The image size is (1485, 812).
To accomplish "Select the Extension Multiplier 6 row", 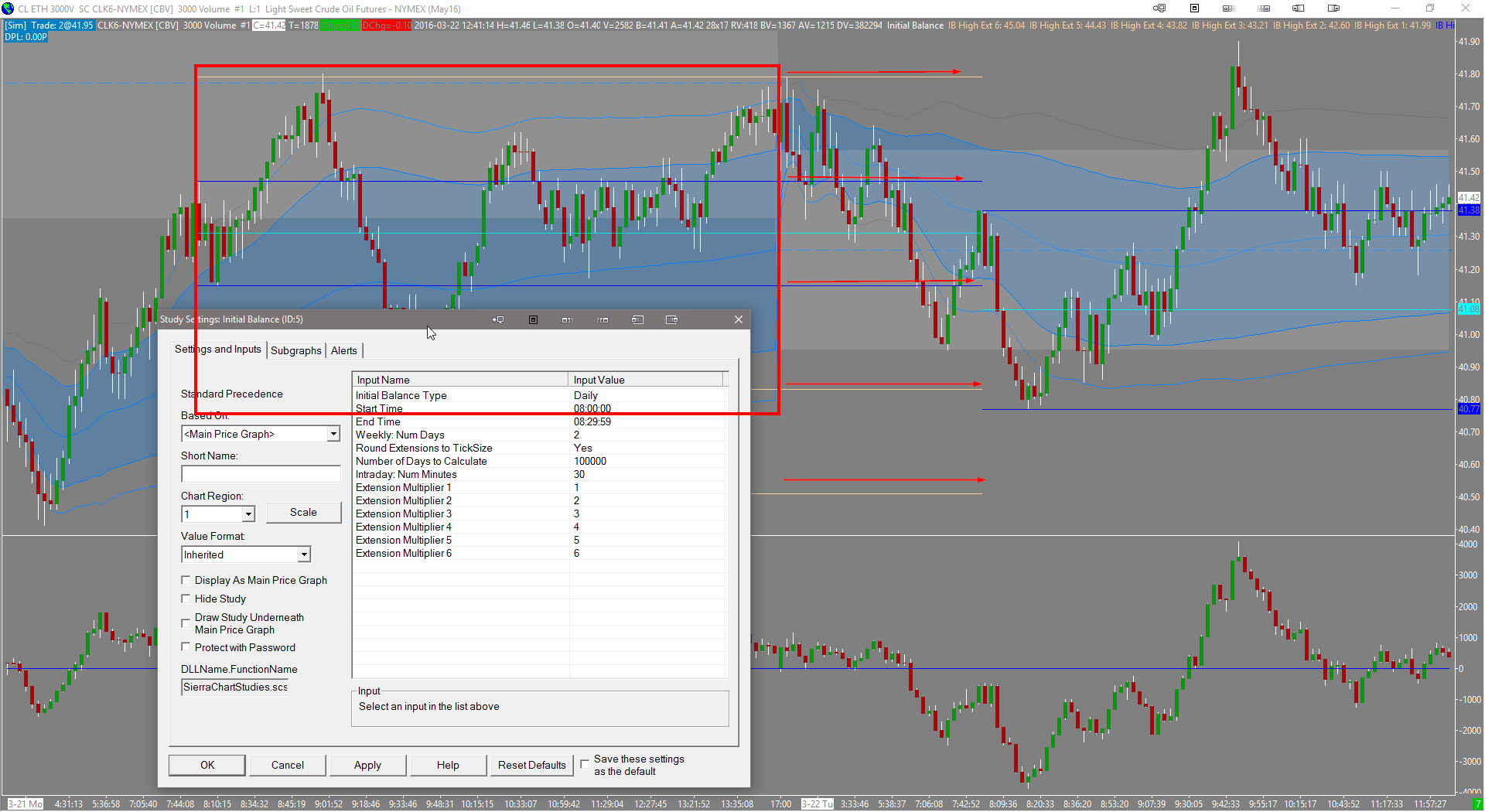I will (539, 553).
